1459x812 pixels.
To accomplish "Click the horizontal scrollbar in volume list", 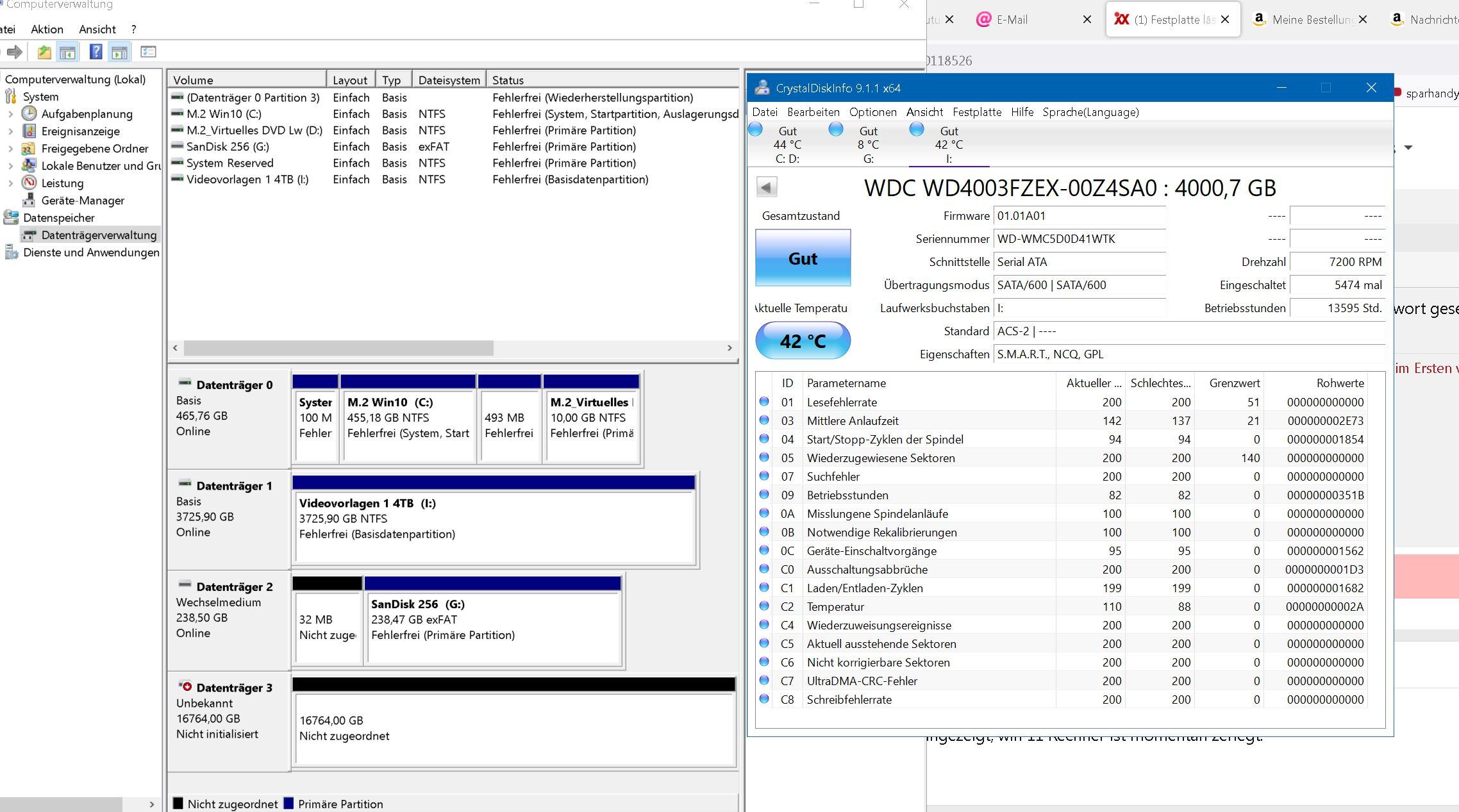I will coord(338,348).
